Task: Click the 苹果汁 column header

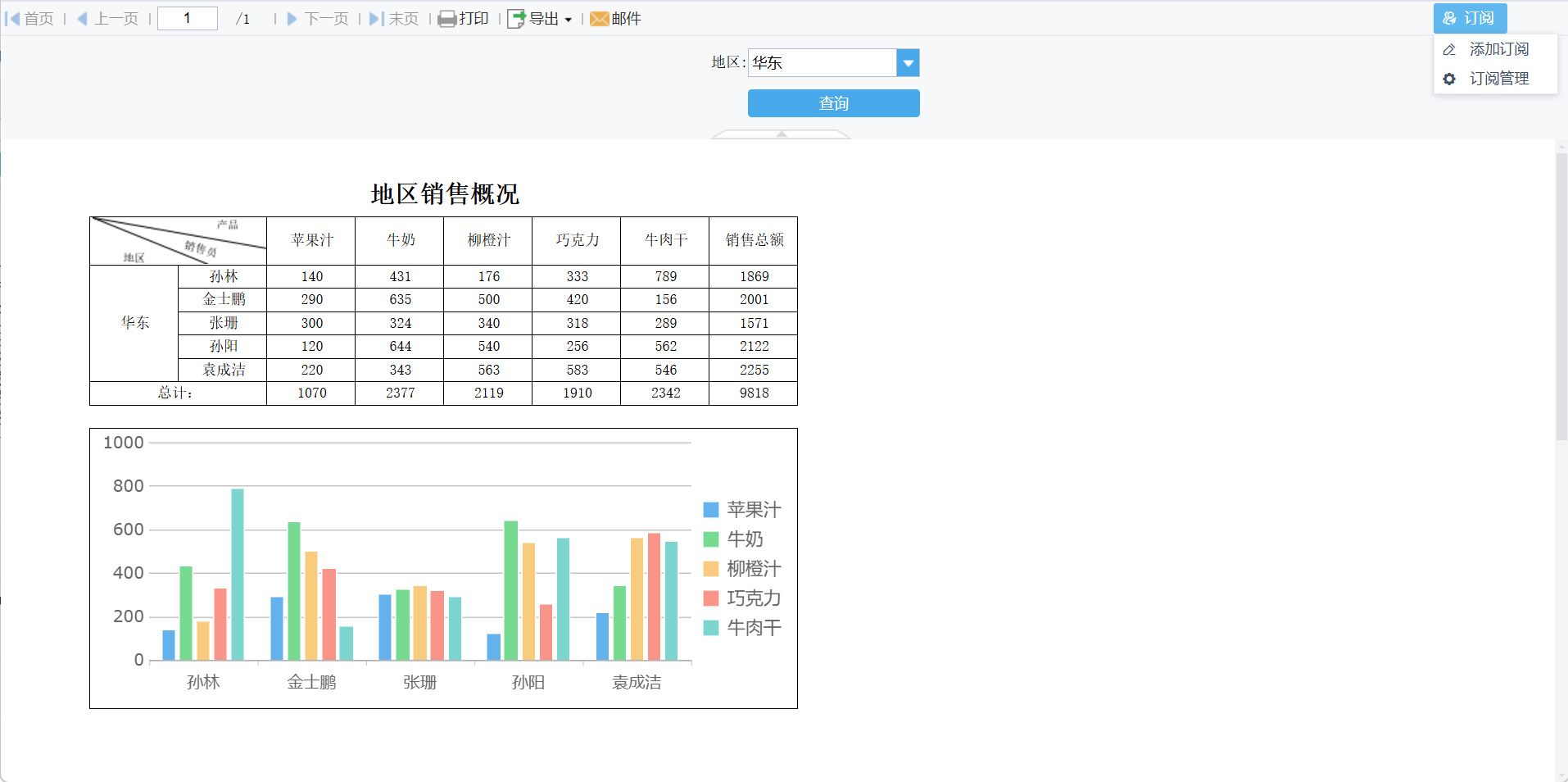Action: [x=311, y=240]
